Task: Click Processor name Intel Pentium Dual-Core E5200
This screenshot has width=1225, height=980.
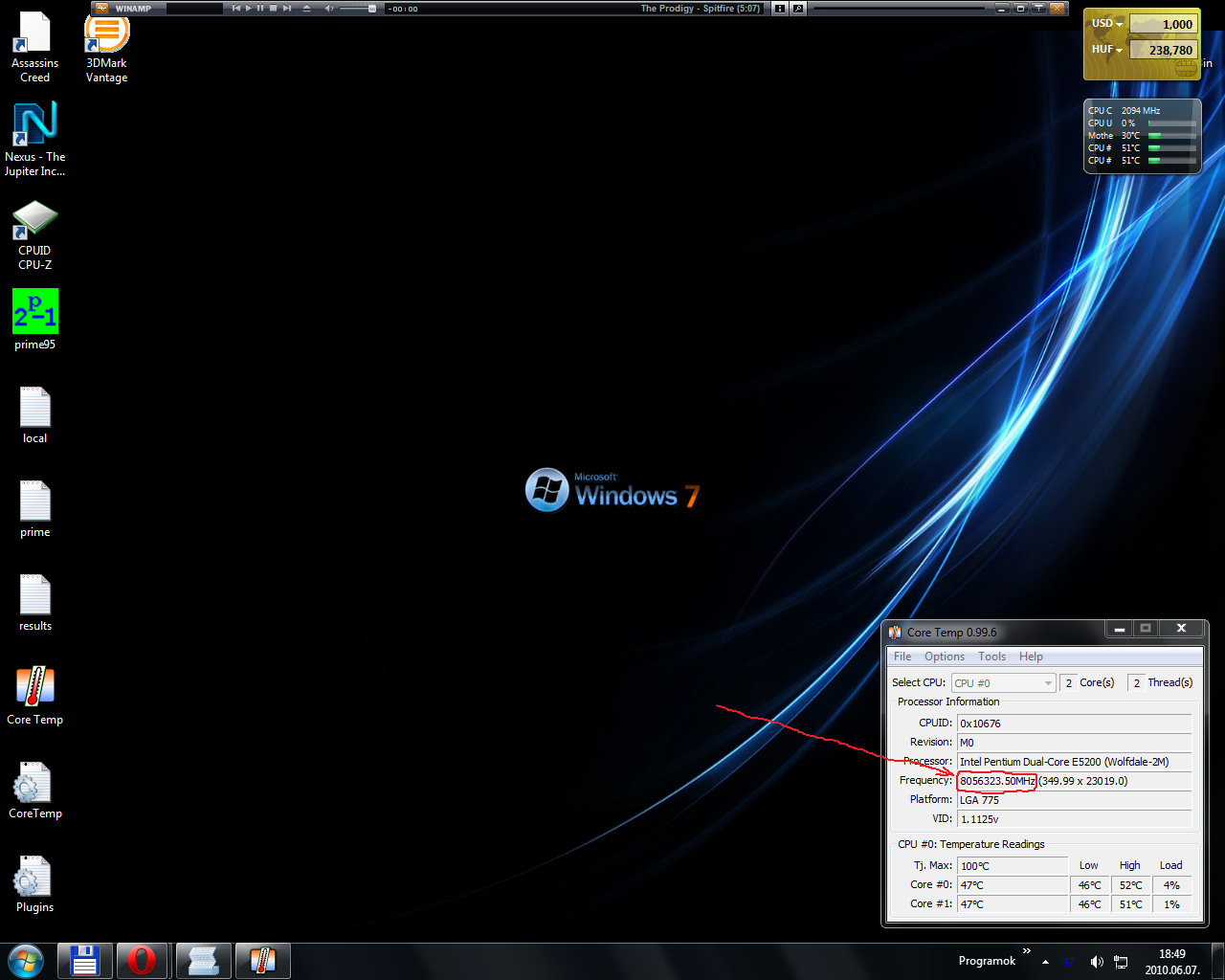Action: (x=1075, y=762)
